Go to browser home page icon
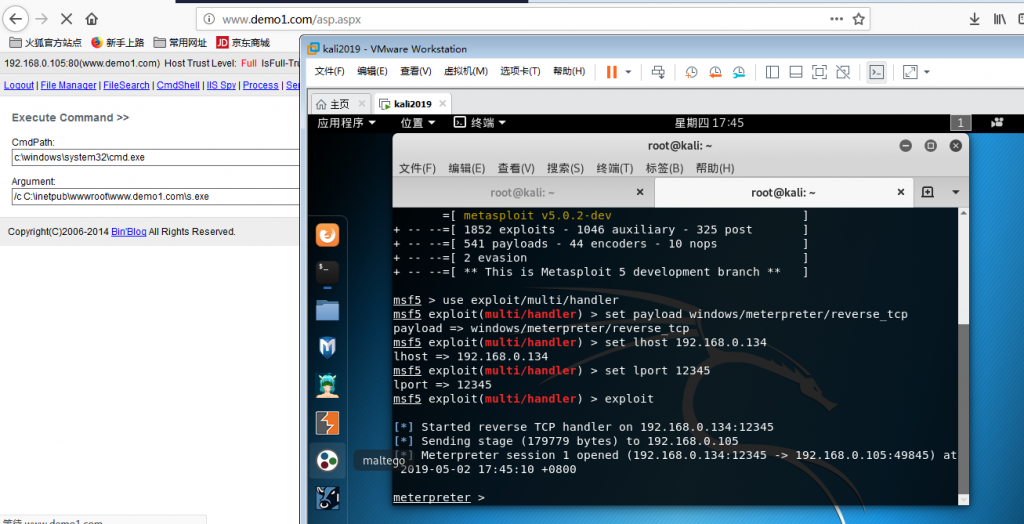Screen dimensions: 1024x524 pyautogui.click(x=92, y=19)
